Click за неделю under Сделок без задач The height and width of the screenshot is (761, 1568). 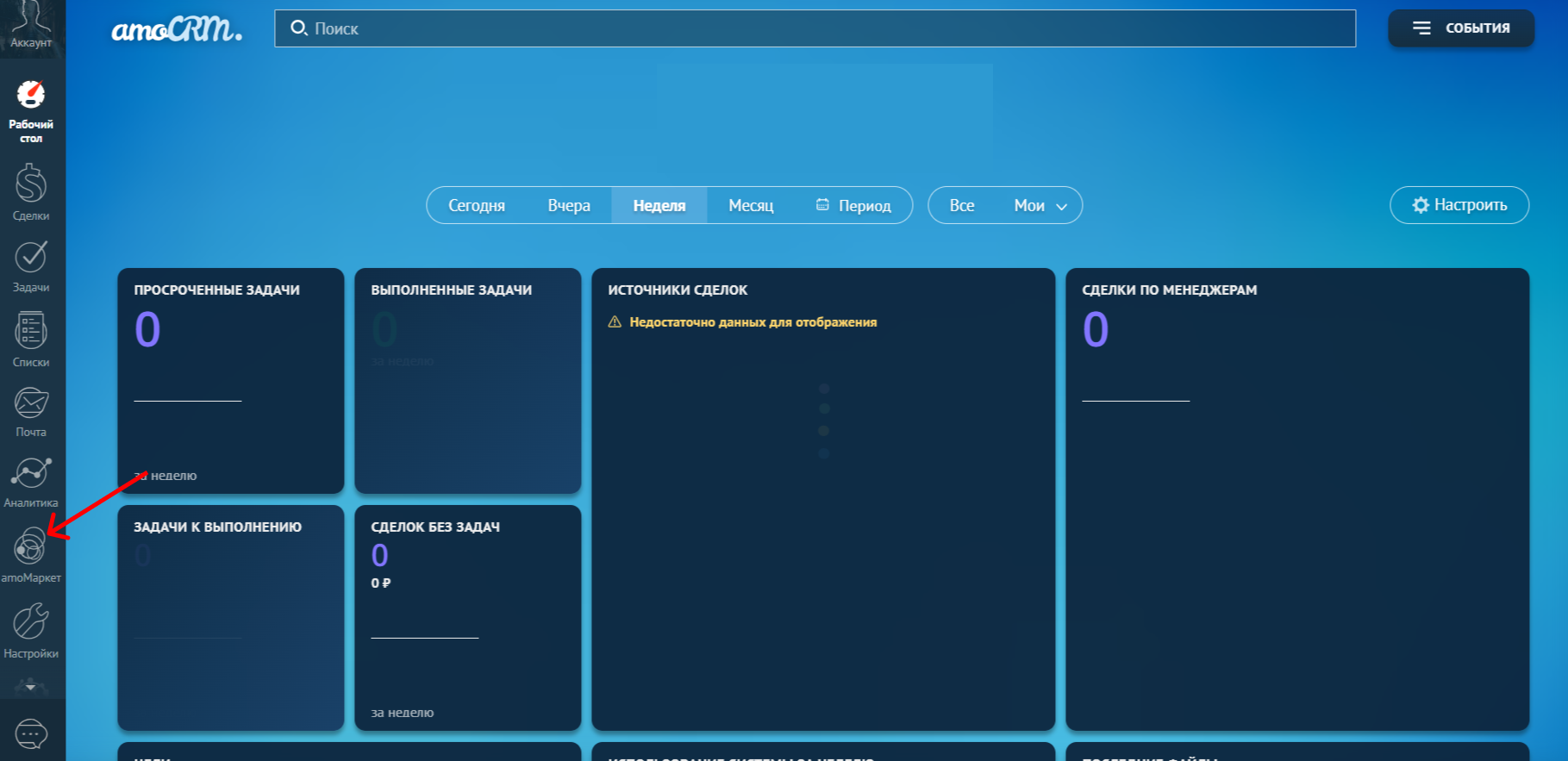coord(403,713)
